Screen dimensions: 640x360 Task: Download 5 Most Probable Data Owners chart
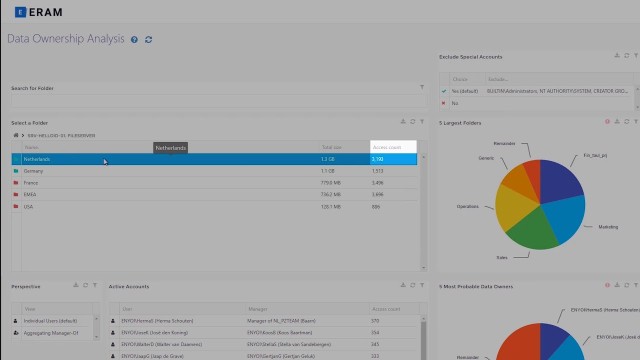coord(617,285)
